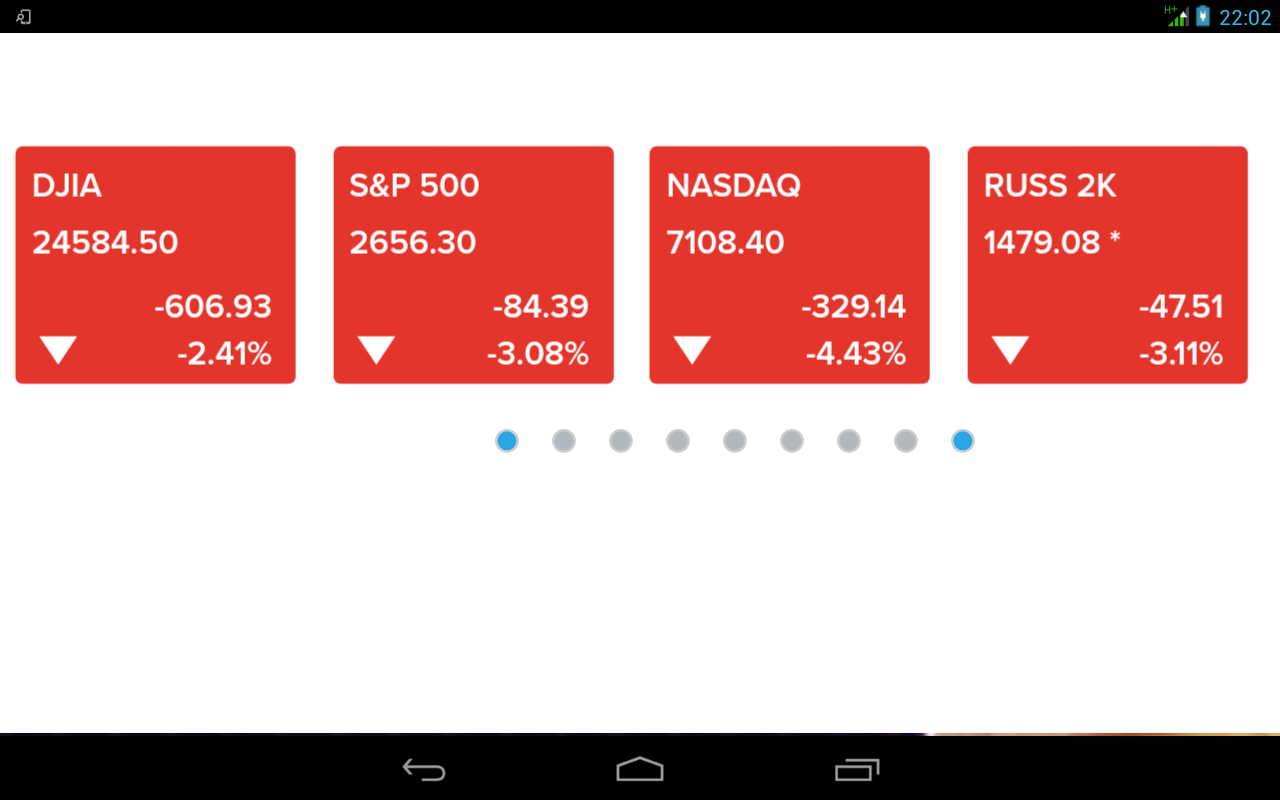Tap the DJIA -606.93 point change
The width and height of the screenshot is (1280, 800).
point(213,306)
